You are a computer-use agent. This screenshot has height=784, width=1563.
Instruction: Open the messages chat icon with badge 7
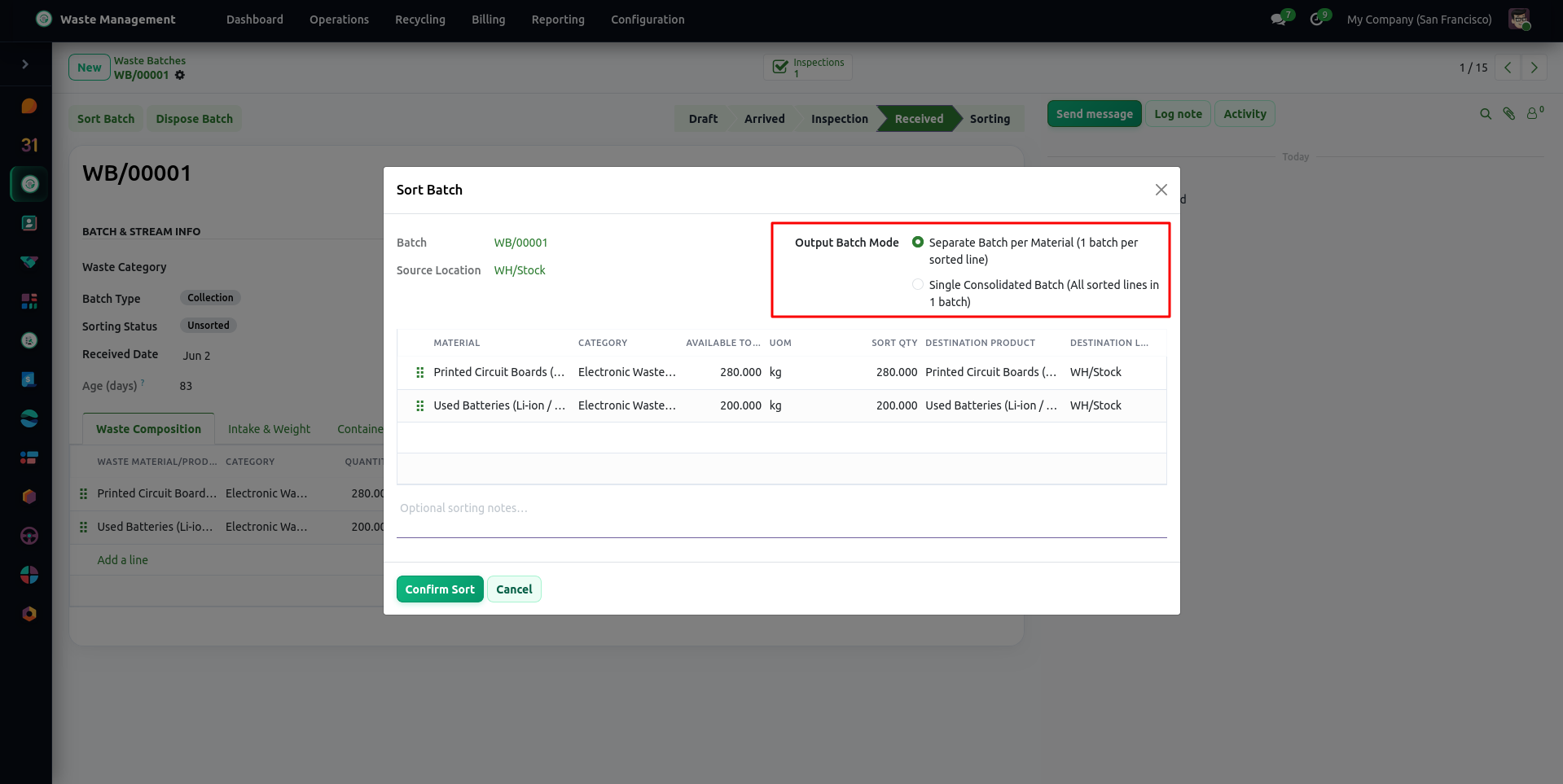(1279, 19)
